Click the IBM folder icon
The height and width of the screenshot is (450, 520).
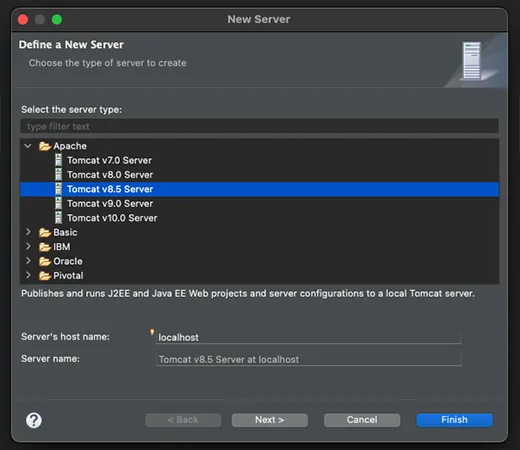tap(45, 247)
